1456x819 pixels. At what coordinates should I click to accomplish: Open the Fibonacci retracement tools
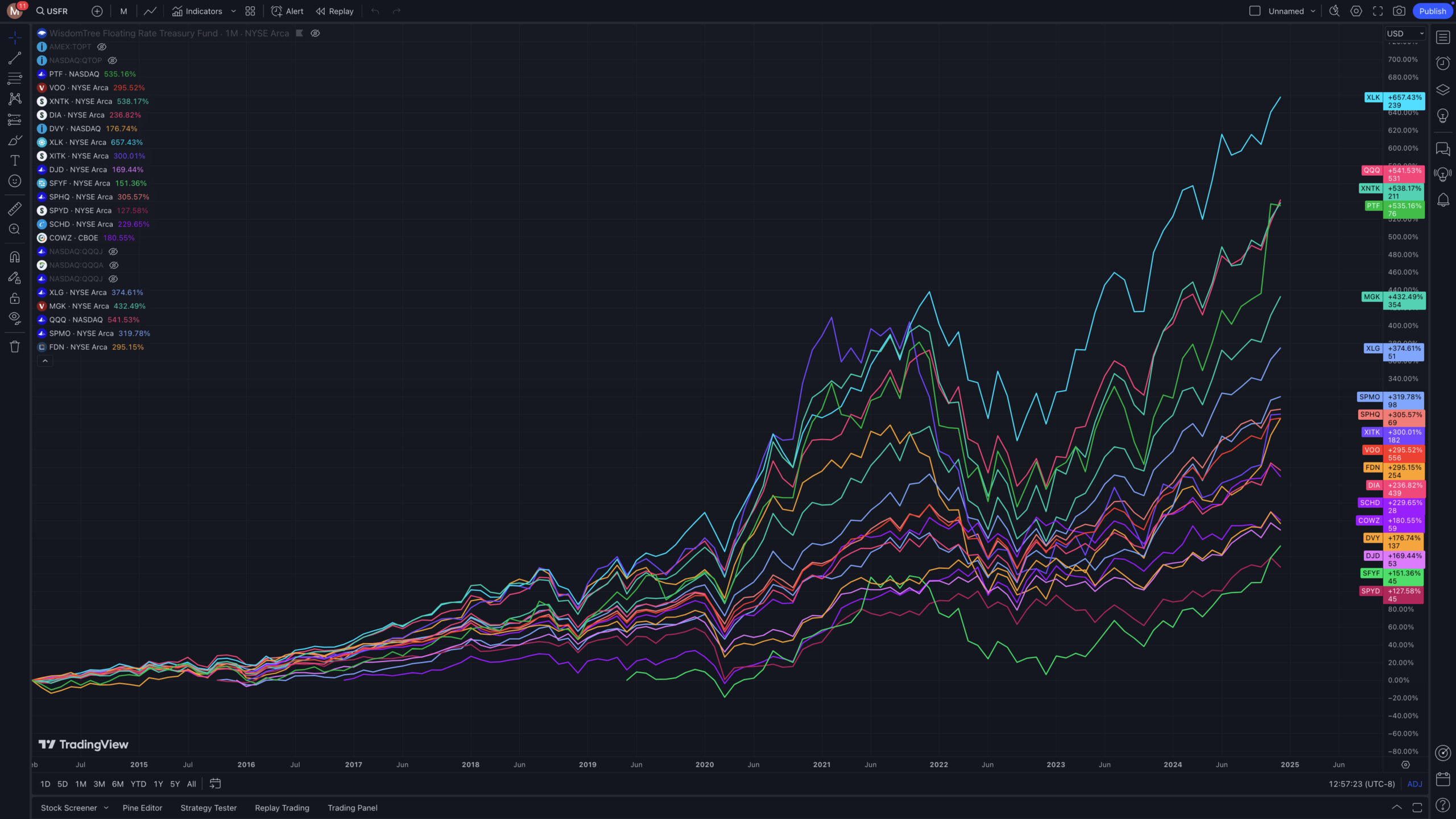[15, 78]
